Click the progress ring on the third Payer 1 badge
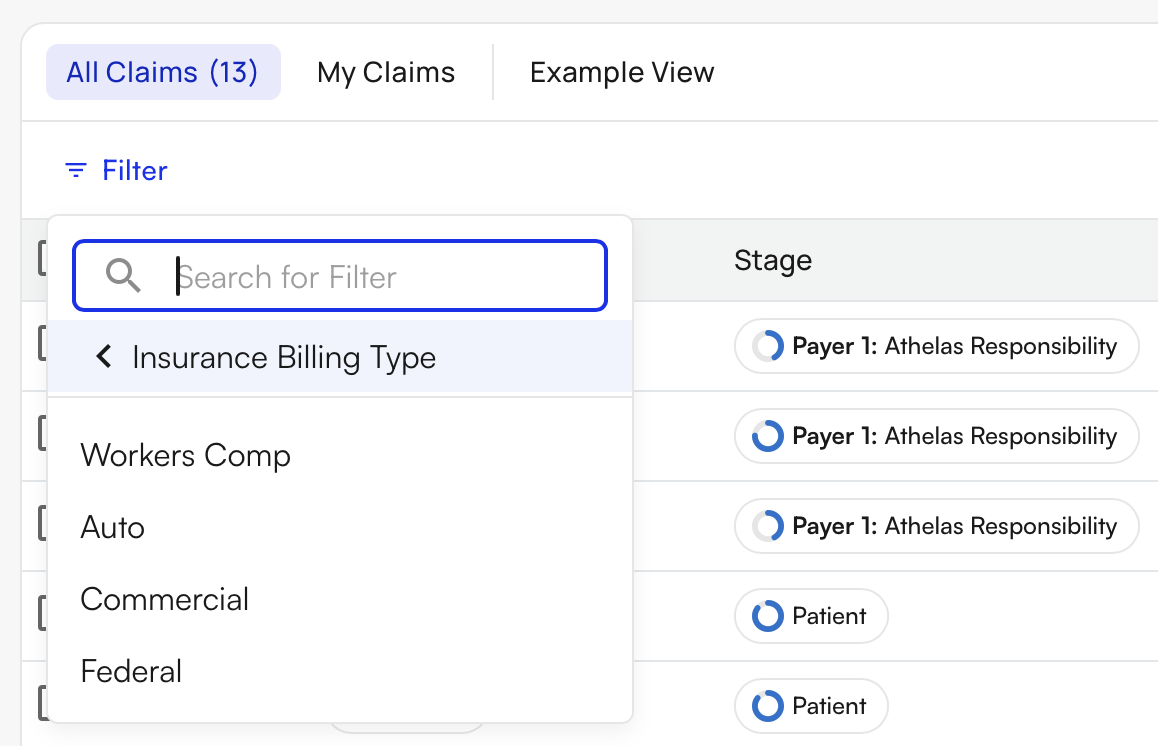Viewport: 1158px width, 746px height. (x=768, y=526)
